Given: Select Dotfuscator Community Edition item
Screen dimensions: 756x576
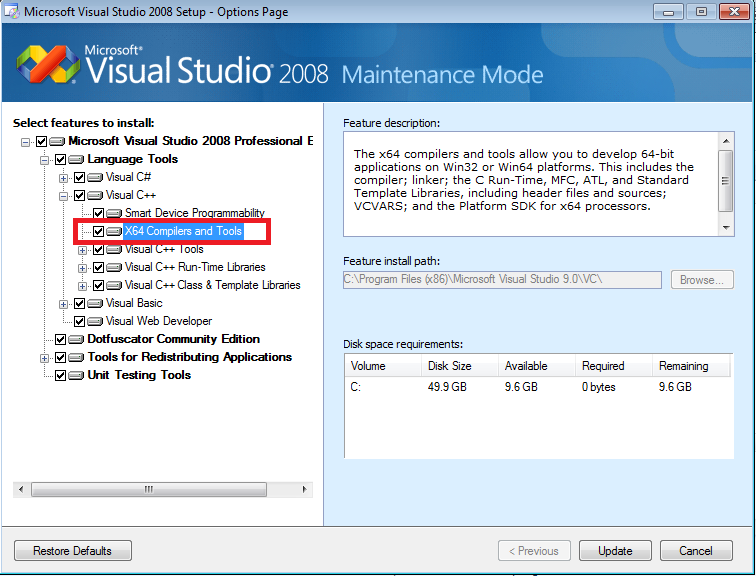Looking at the screenshot, I should [174, 339].
